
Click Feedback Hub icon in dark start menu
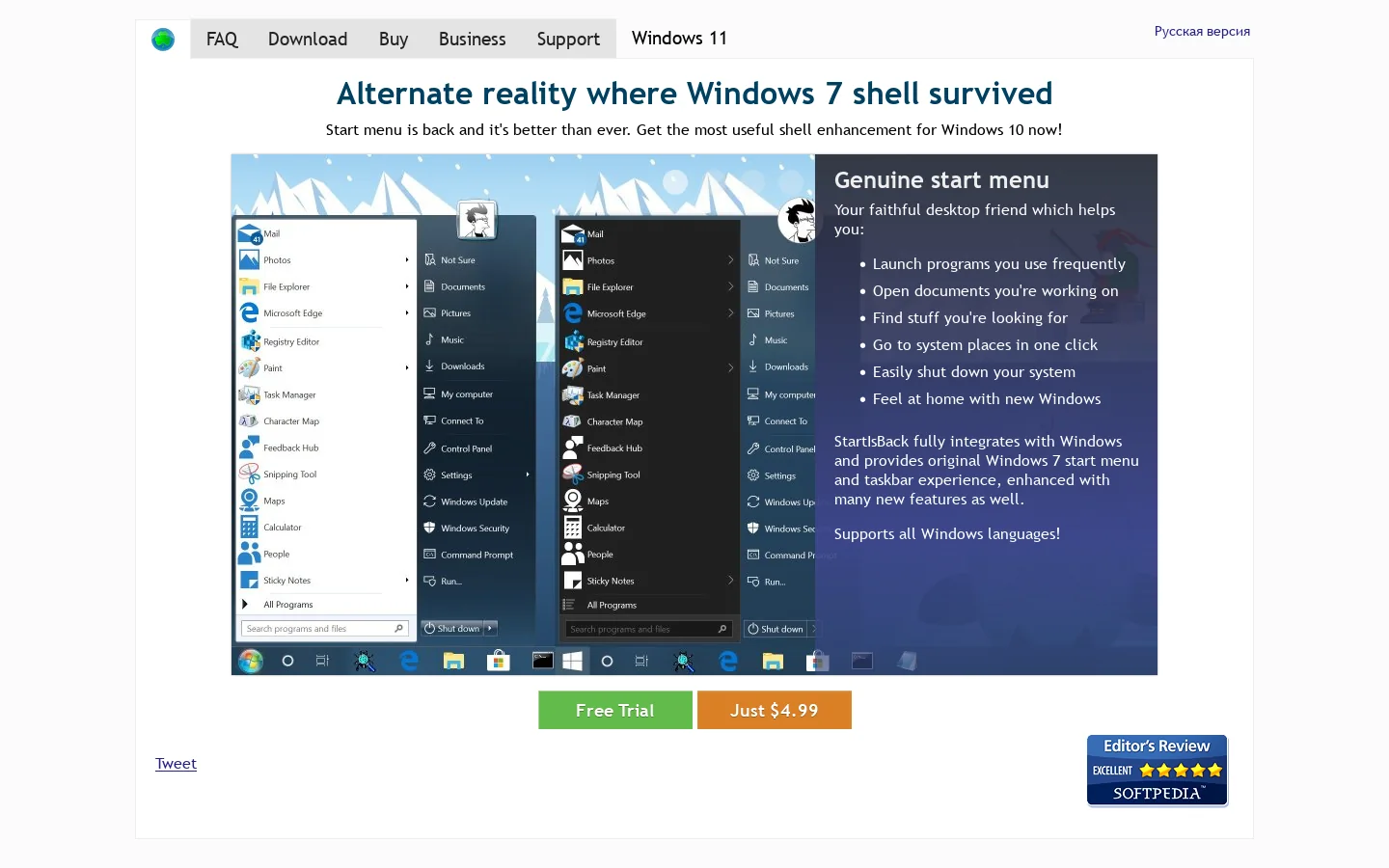pos(573,448)
